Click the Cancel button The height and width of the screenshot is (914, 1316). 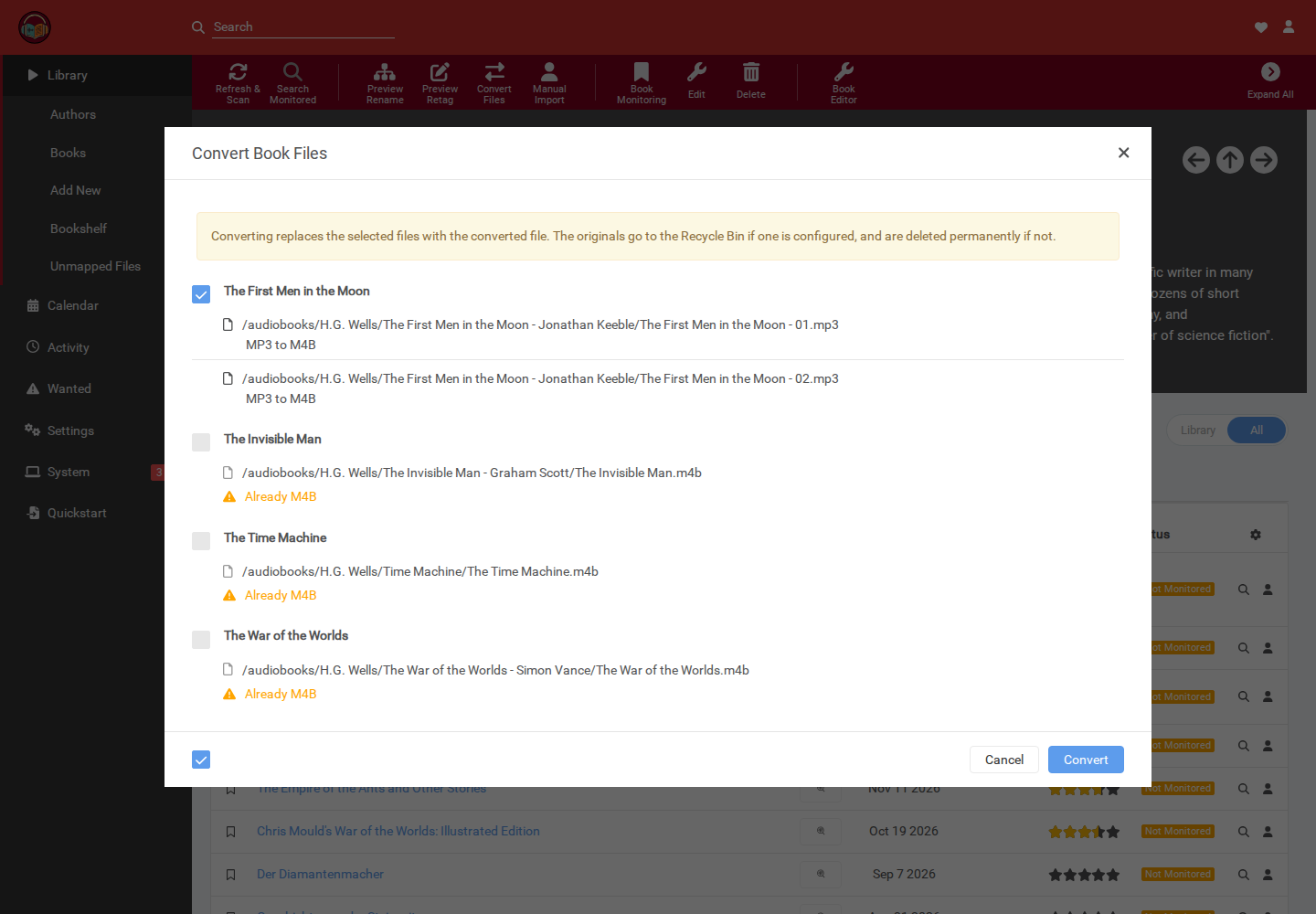(1004, 760)
